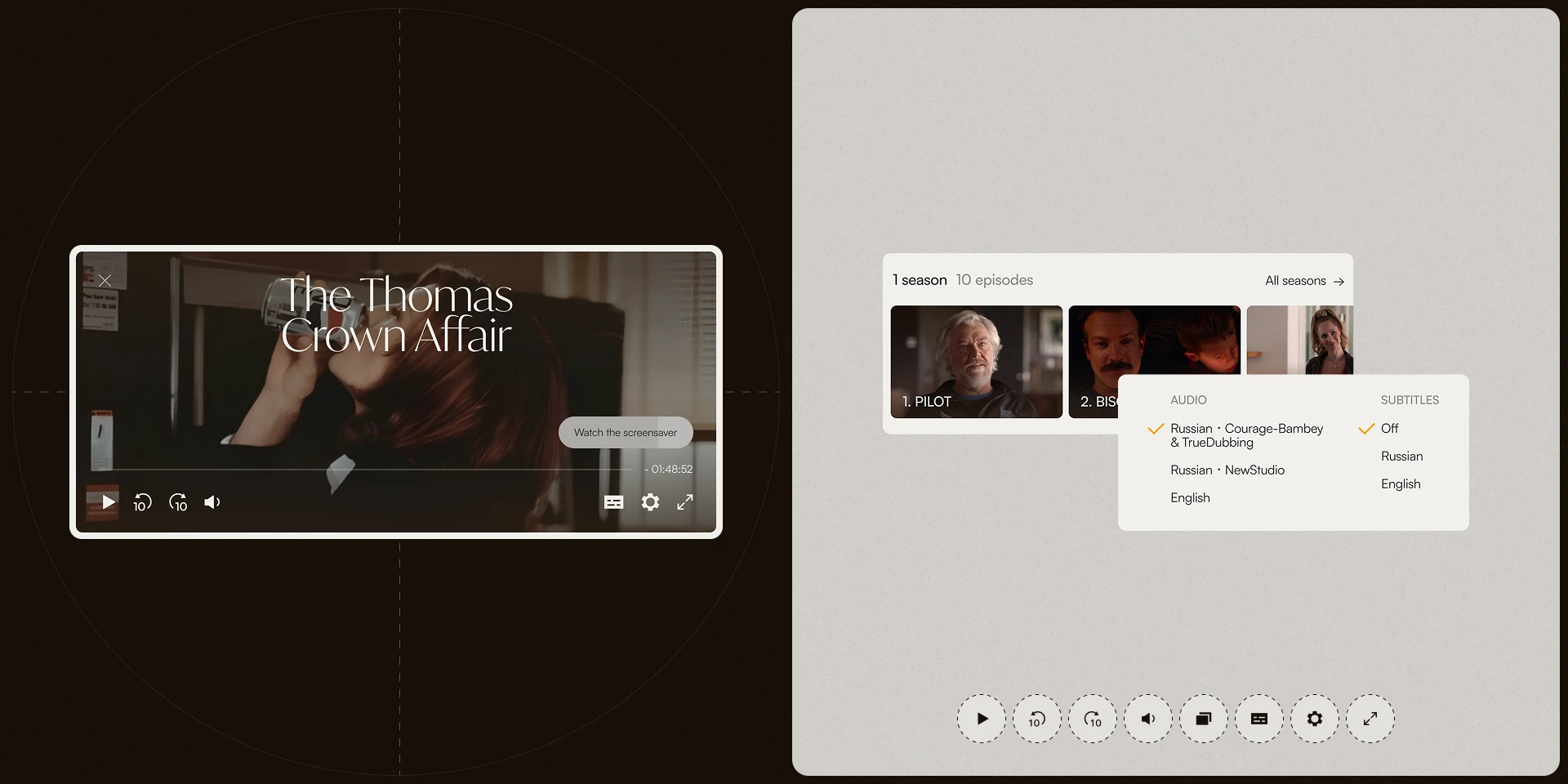Turn on Russian subtitles

tap(1401, 457)
